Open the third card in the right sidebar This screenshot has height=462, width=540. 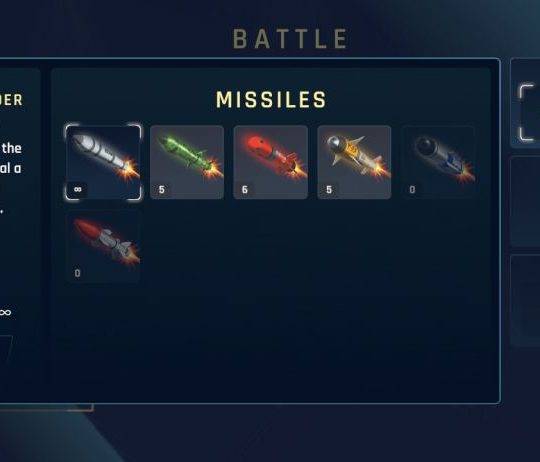point(525,300)
